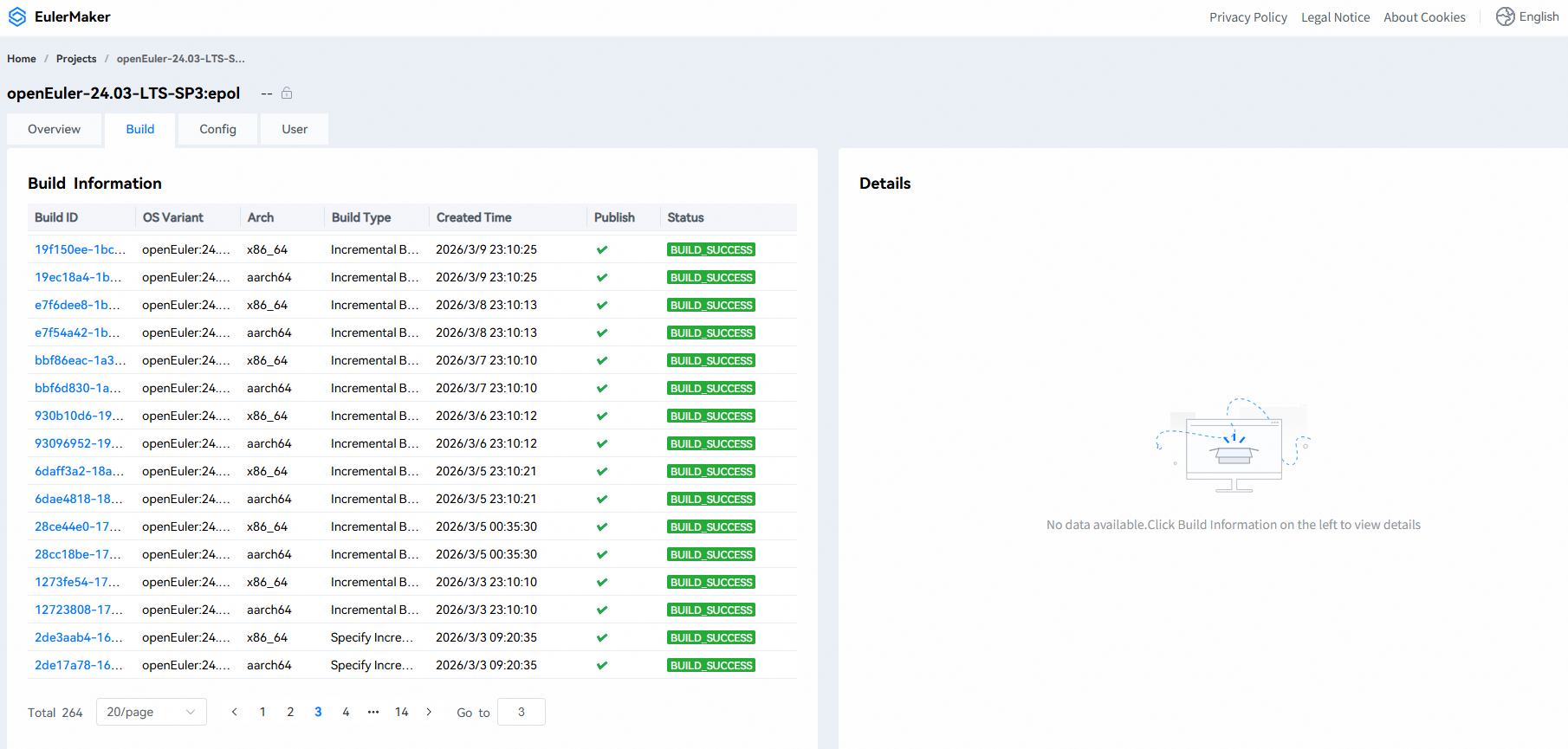This screenshot has width=1568, height=749.
Task: Open the 20/page size dropdown
Action: click(152, 712)
